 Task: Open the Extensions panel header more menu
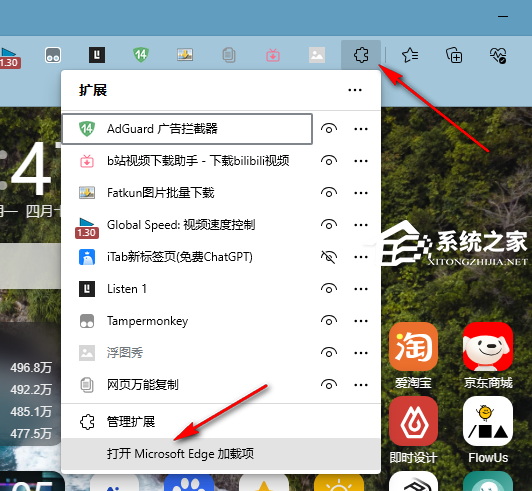coord(355,90)
